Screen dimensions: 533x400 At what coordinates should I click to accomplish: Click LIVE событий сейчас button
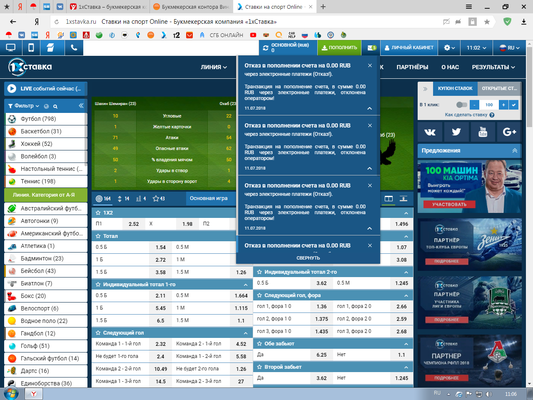click(46, 89)
